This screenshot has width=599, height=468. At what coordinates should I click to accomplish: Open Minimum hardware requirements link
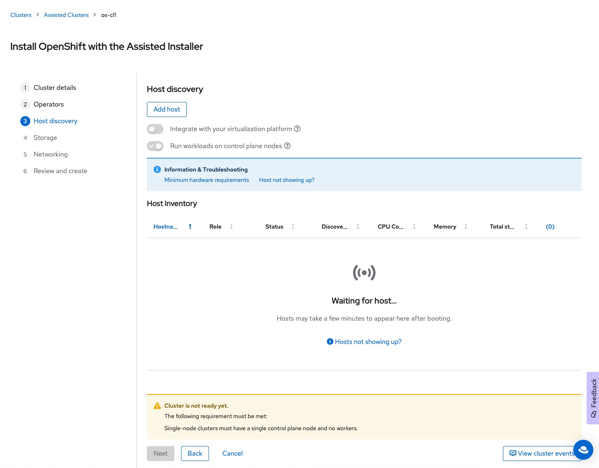point(206,180)
